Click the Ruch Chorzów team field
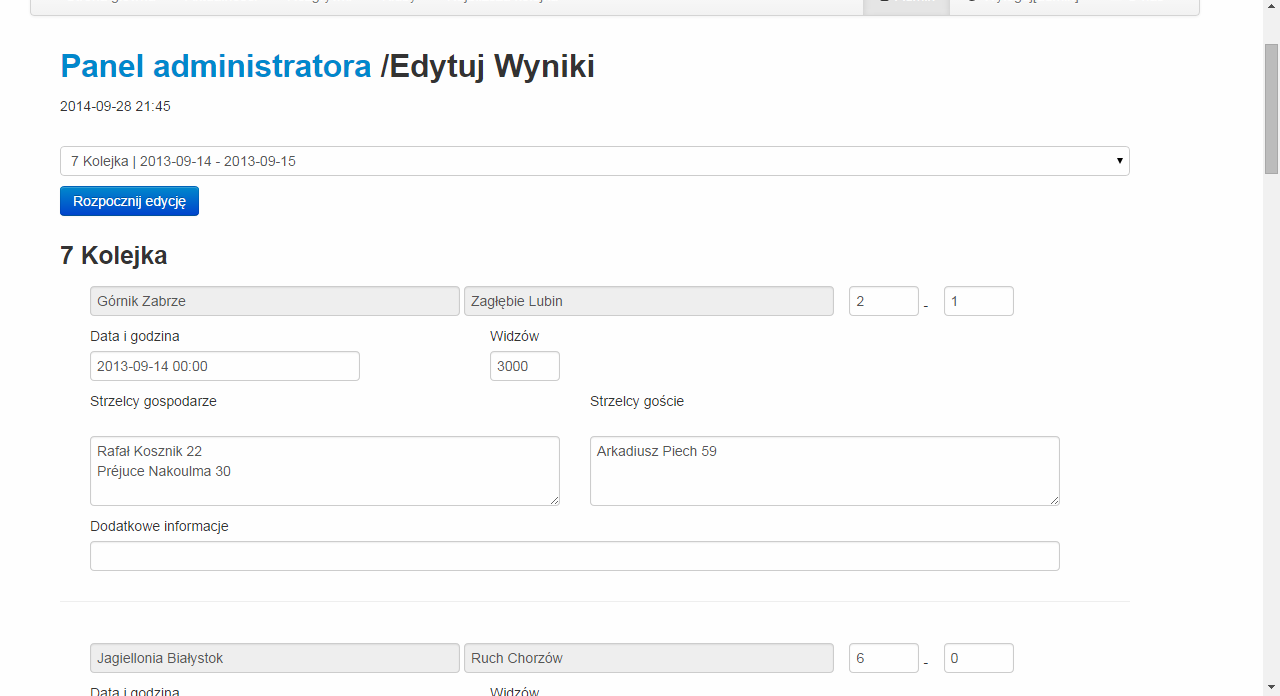Image resolution: width=1280 pixels, height=696 pixels. [648, 658]
